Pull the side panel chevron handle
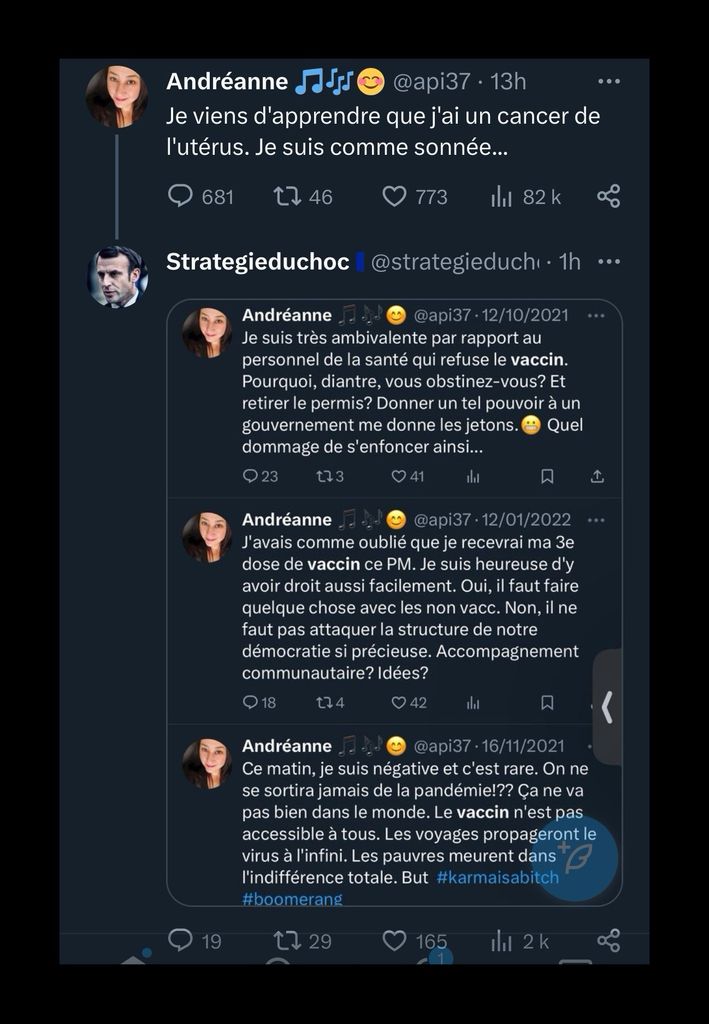The height and width of the screenshot is (1024, 709). coord(607,707)
